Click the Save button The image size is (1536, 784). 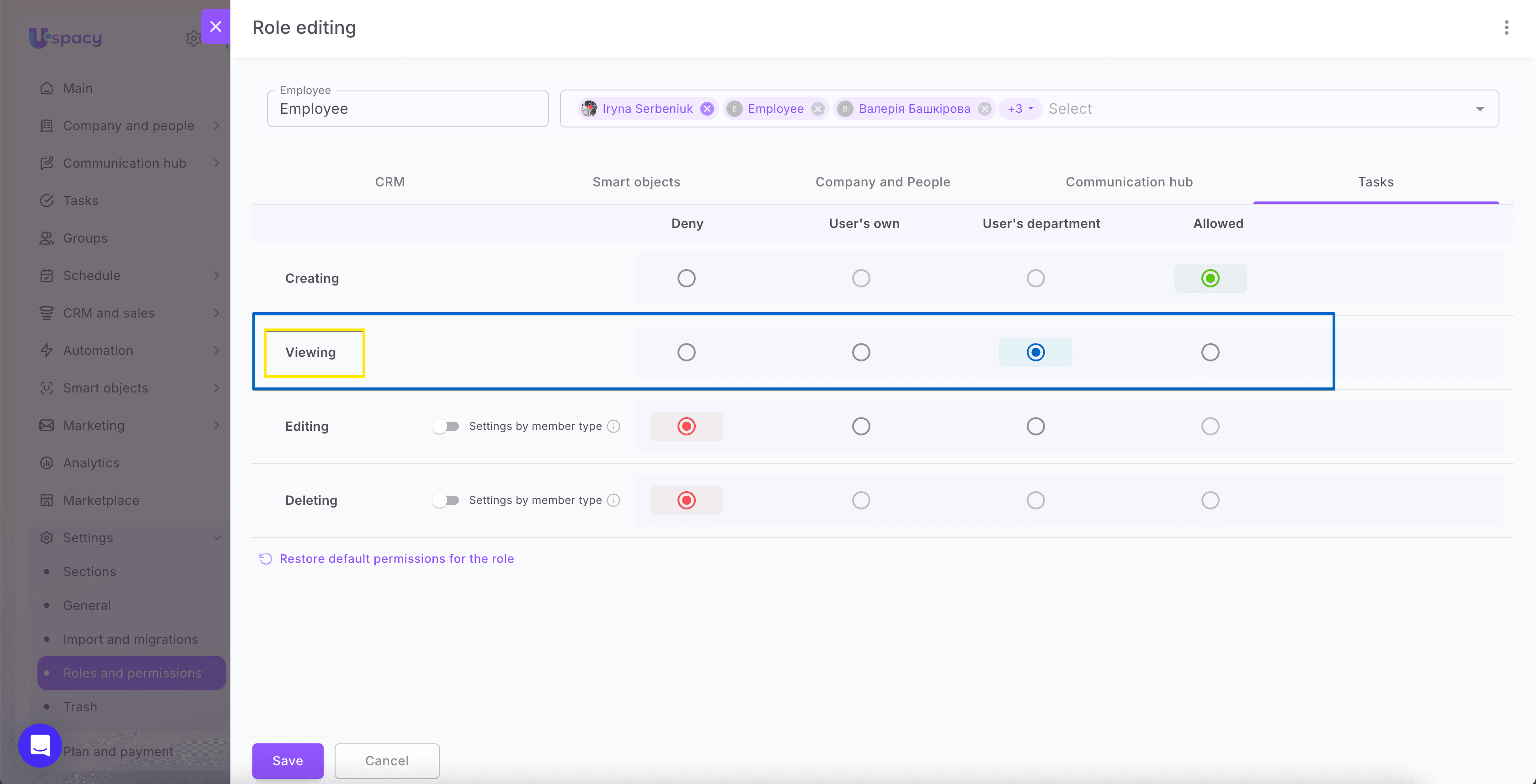[288, 761]
